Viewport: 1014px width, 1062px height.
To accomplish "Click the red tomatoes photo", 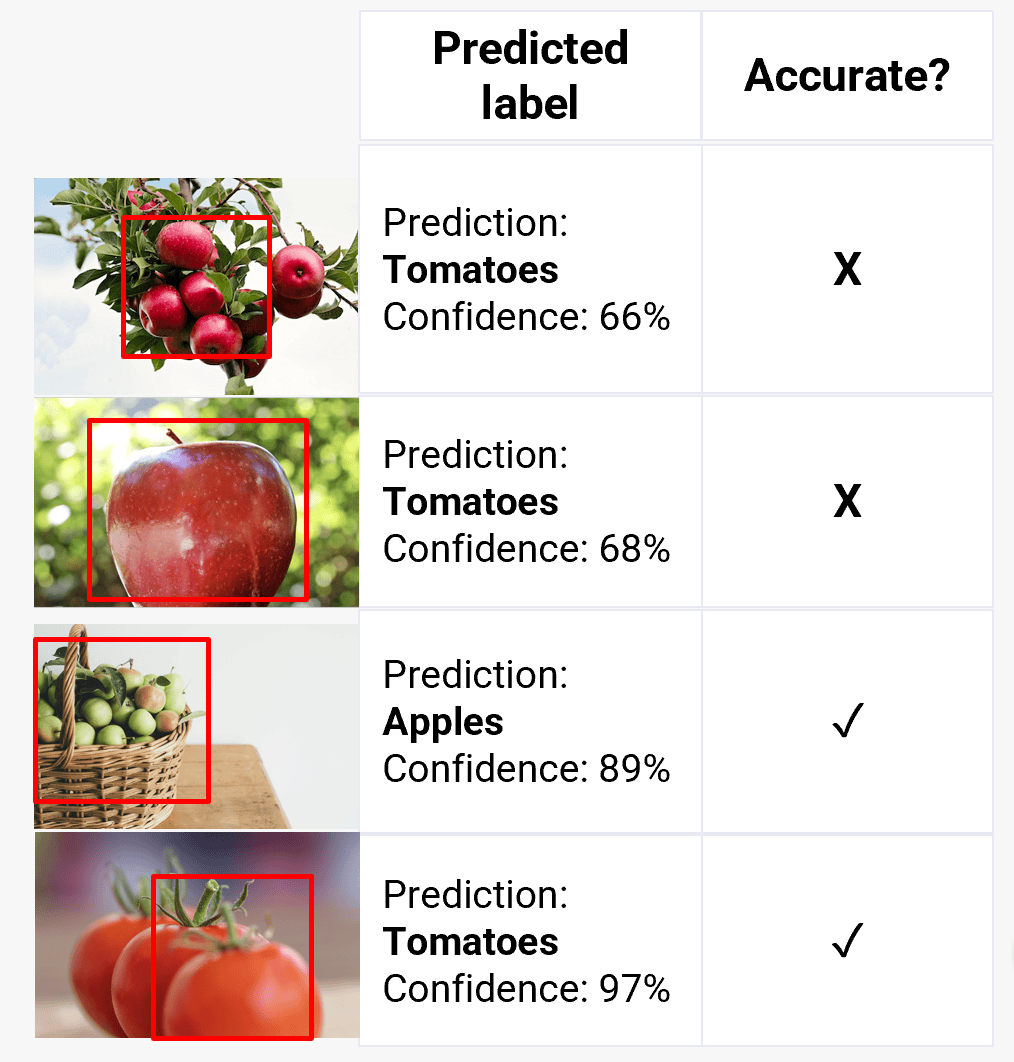I will 197,935.
